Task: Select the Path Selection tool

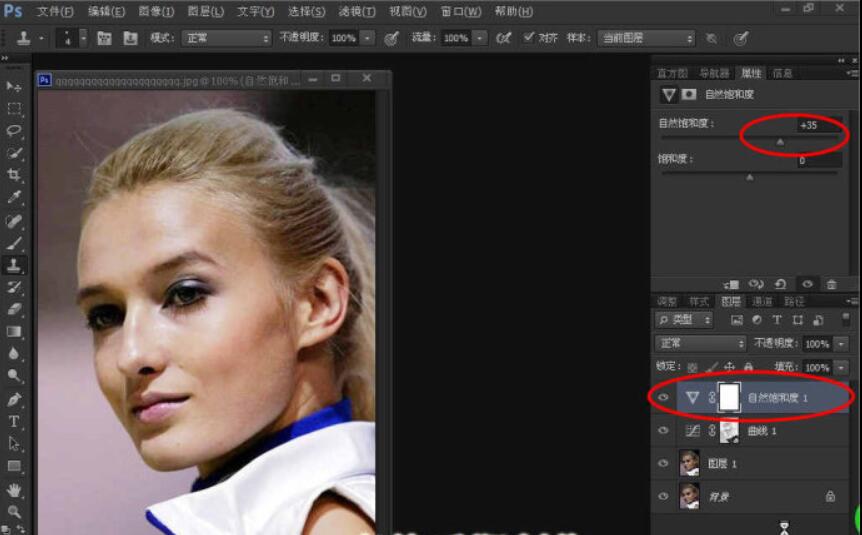Action: [x=14, y=444]
